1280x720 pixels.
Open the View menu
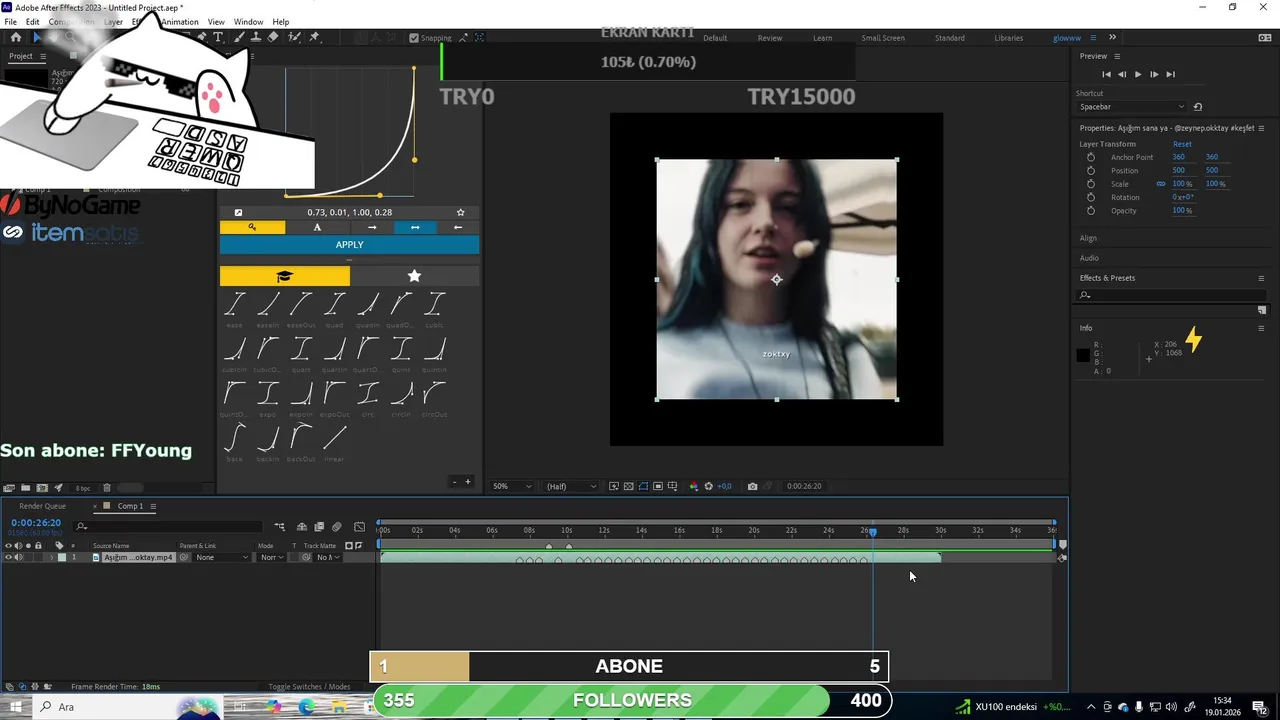[x=215, y=21]
